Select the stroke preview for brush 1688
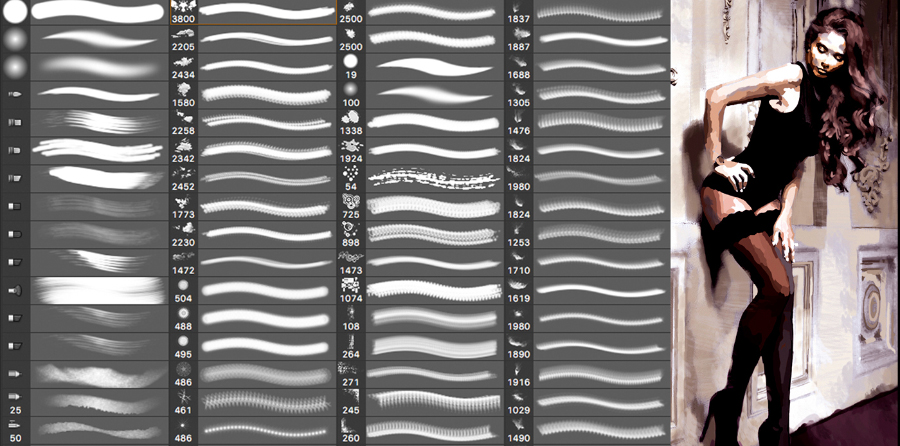Viewport: 900px width, 446px height. pyautogui.click(x=602, y=68)
